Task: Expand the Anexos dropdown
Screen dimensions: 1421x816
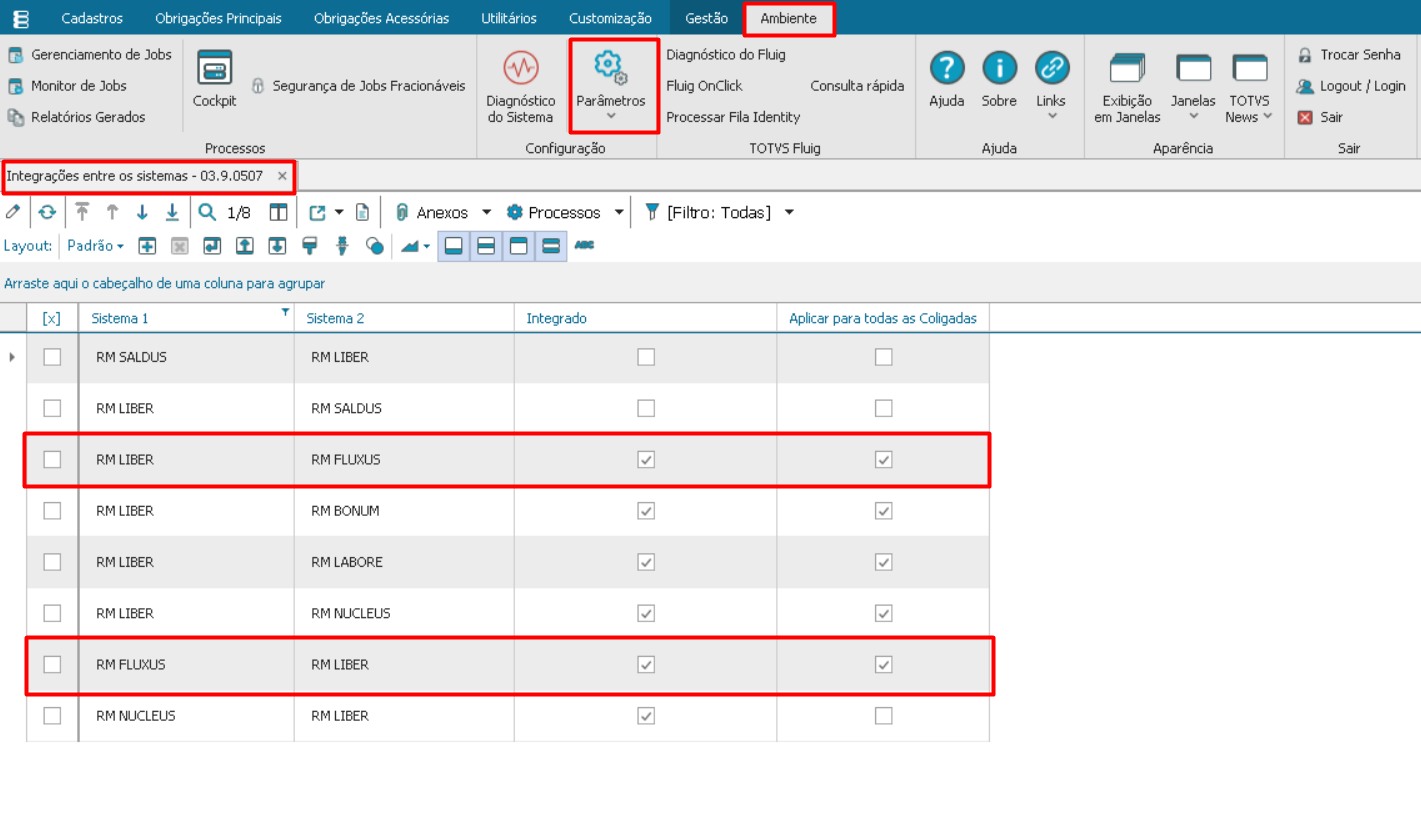Action: tap(487, 213)
